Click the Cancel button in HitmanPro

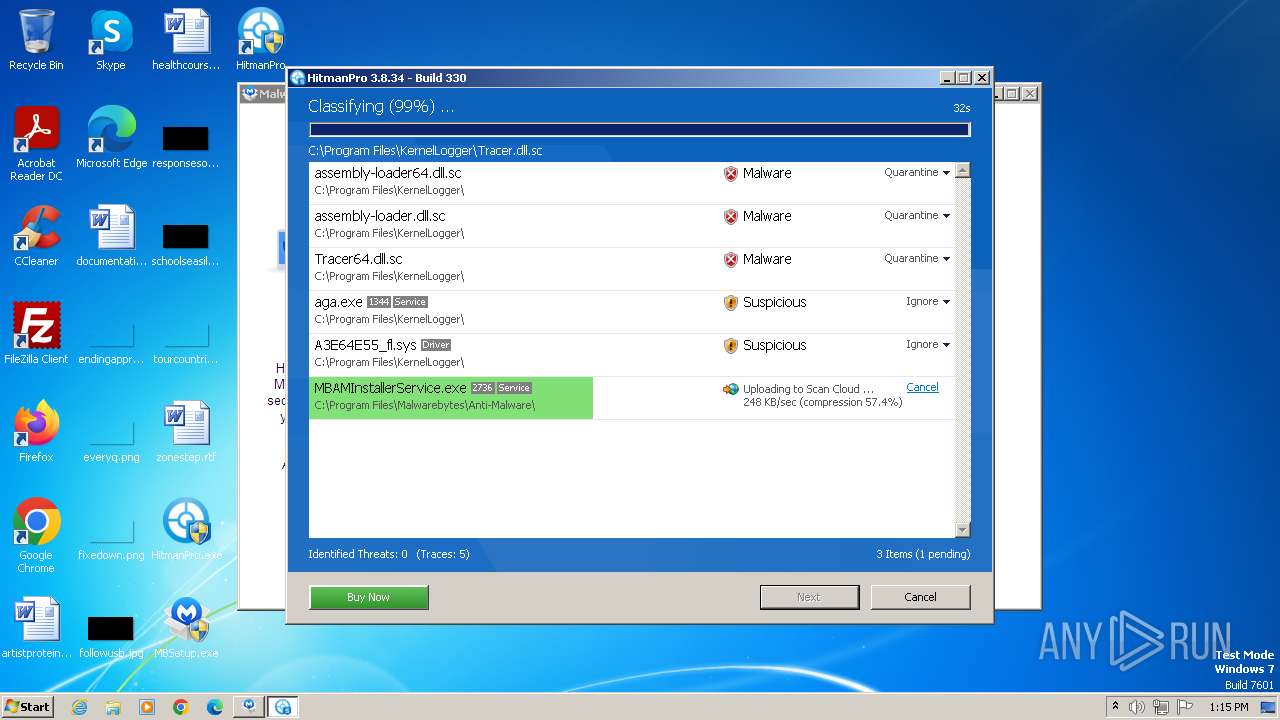point(920,597)
